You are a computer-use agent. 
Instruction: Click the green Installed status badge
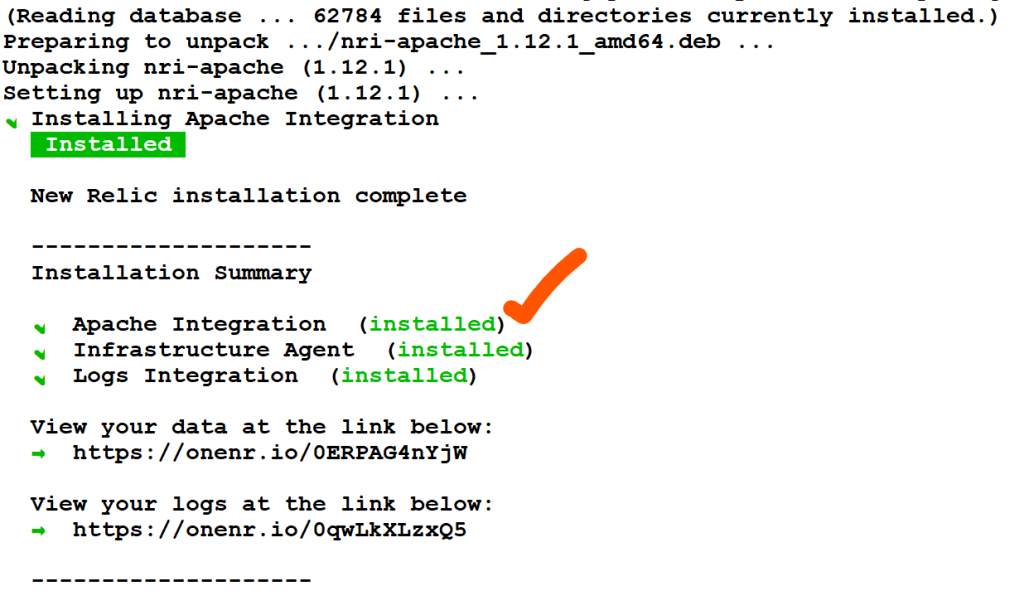(108, 145)
